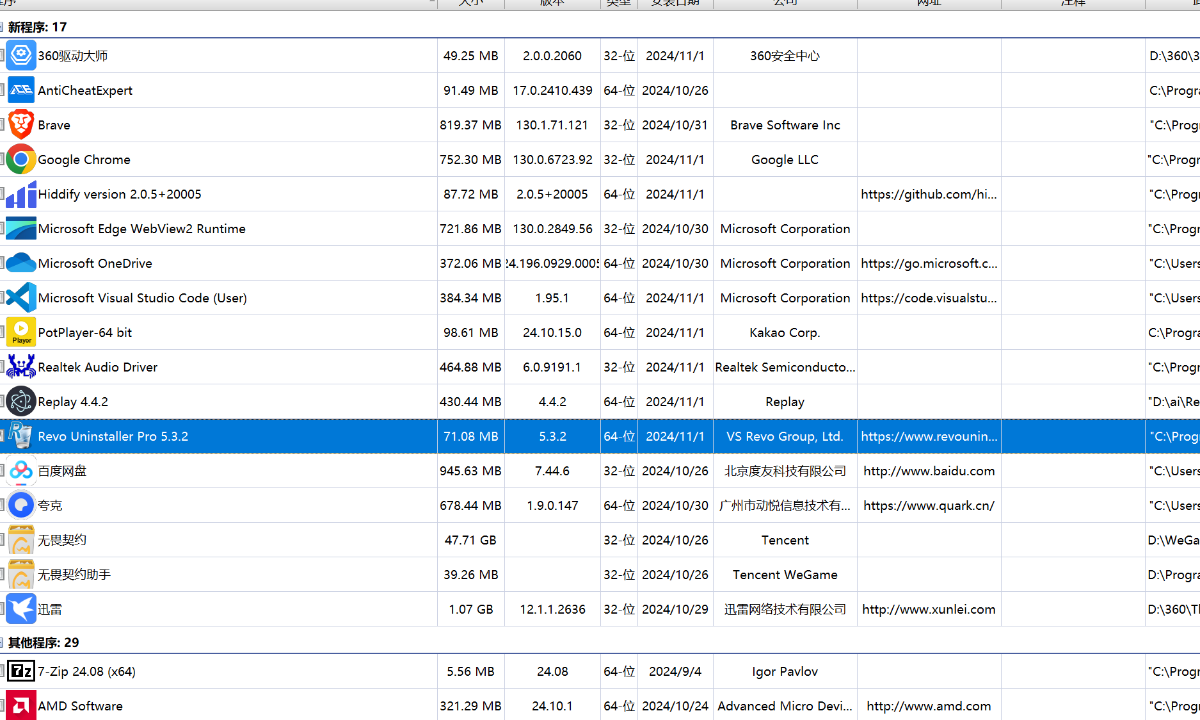1200x720 pixels.
Task: Click the 无畏契约助手 icon
Action: tap(21, 574)
